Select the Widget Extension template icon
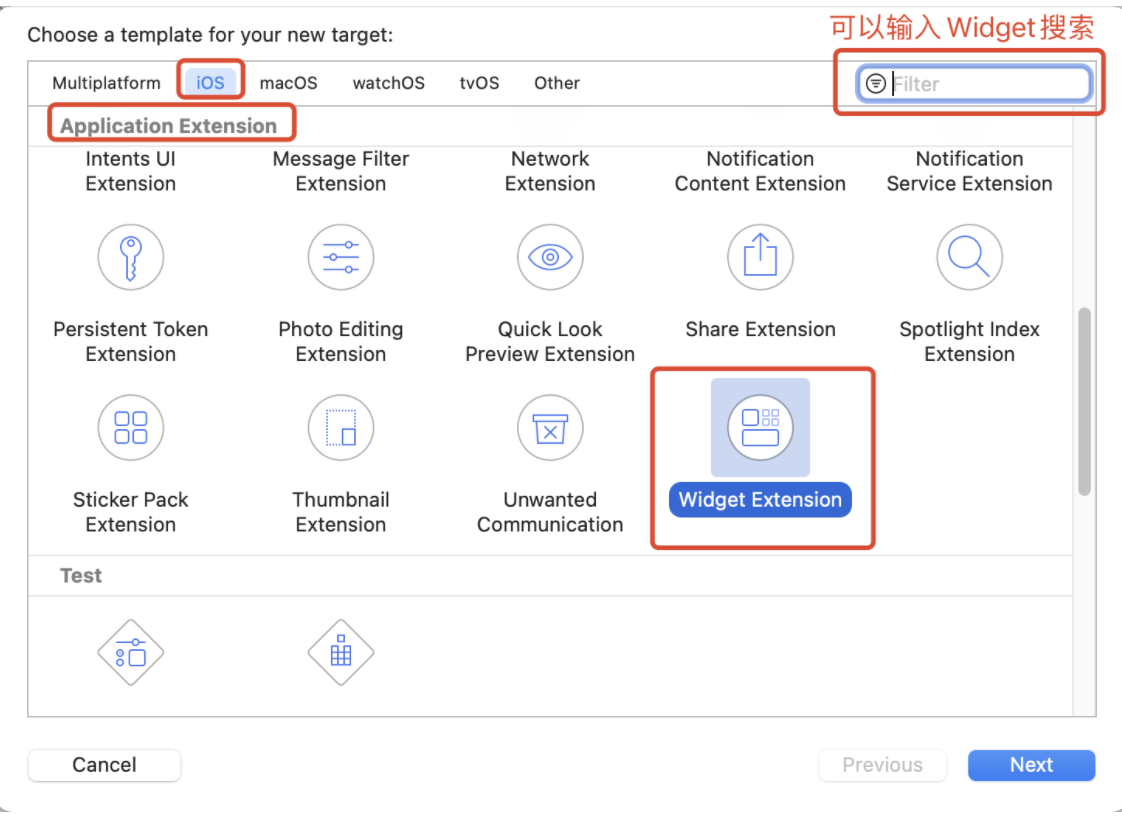 pyautogui.click(x=760, y=428)
